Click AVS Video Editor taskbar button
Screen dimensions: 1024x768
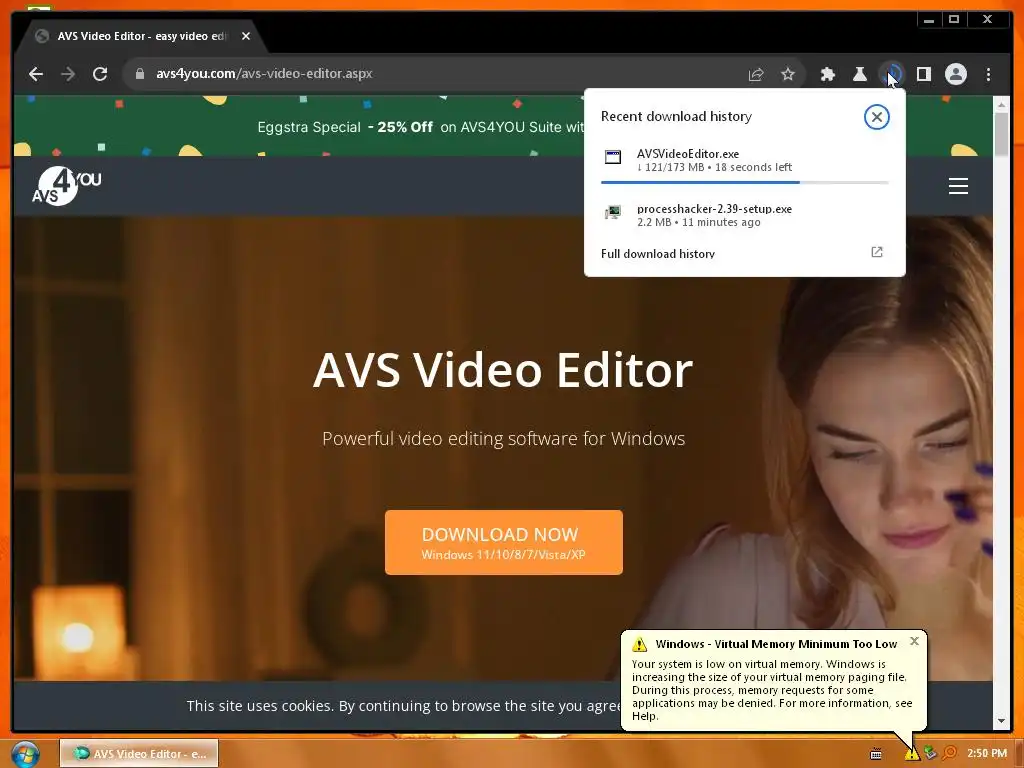[139, 754]
